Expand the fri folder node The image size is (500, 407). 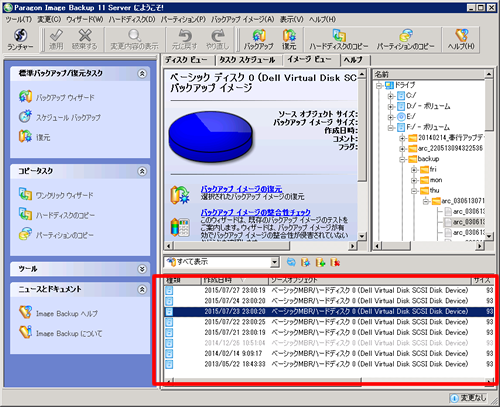pos(414,170)
